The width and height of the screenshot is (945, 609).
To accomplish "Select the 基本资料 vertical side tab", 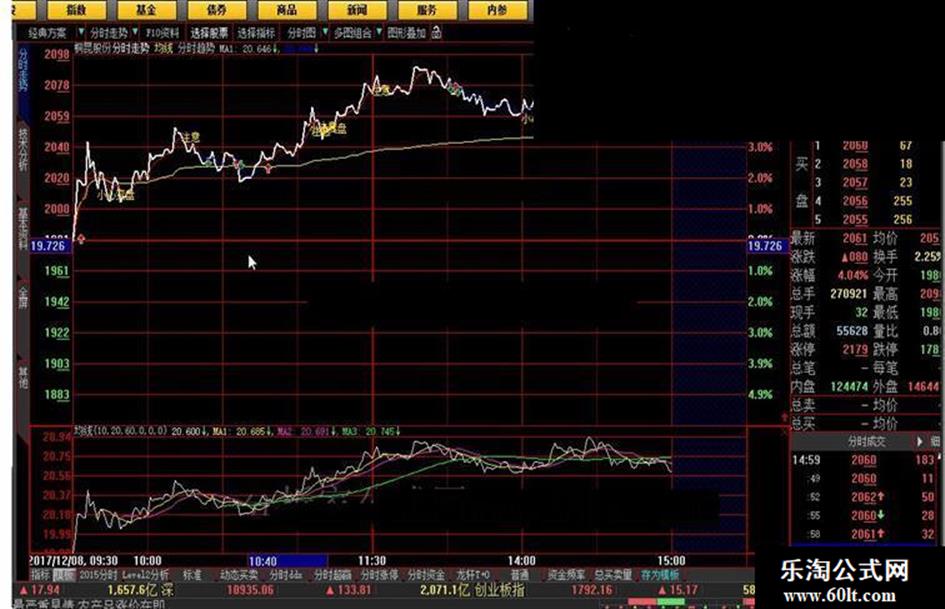I will click(x=23, y=228).
